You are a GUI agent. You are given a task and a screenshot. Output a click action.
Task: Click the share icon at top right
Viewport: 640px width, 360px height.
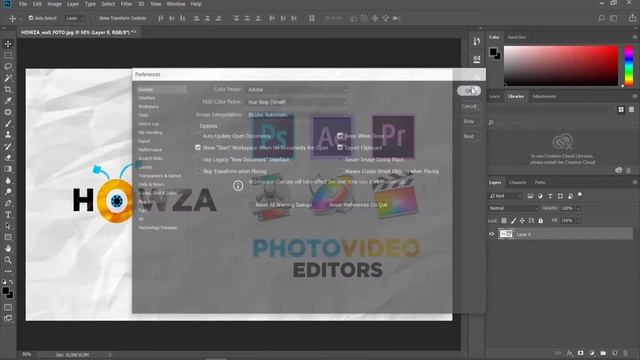(x=632, y=18)
